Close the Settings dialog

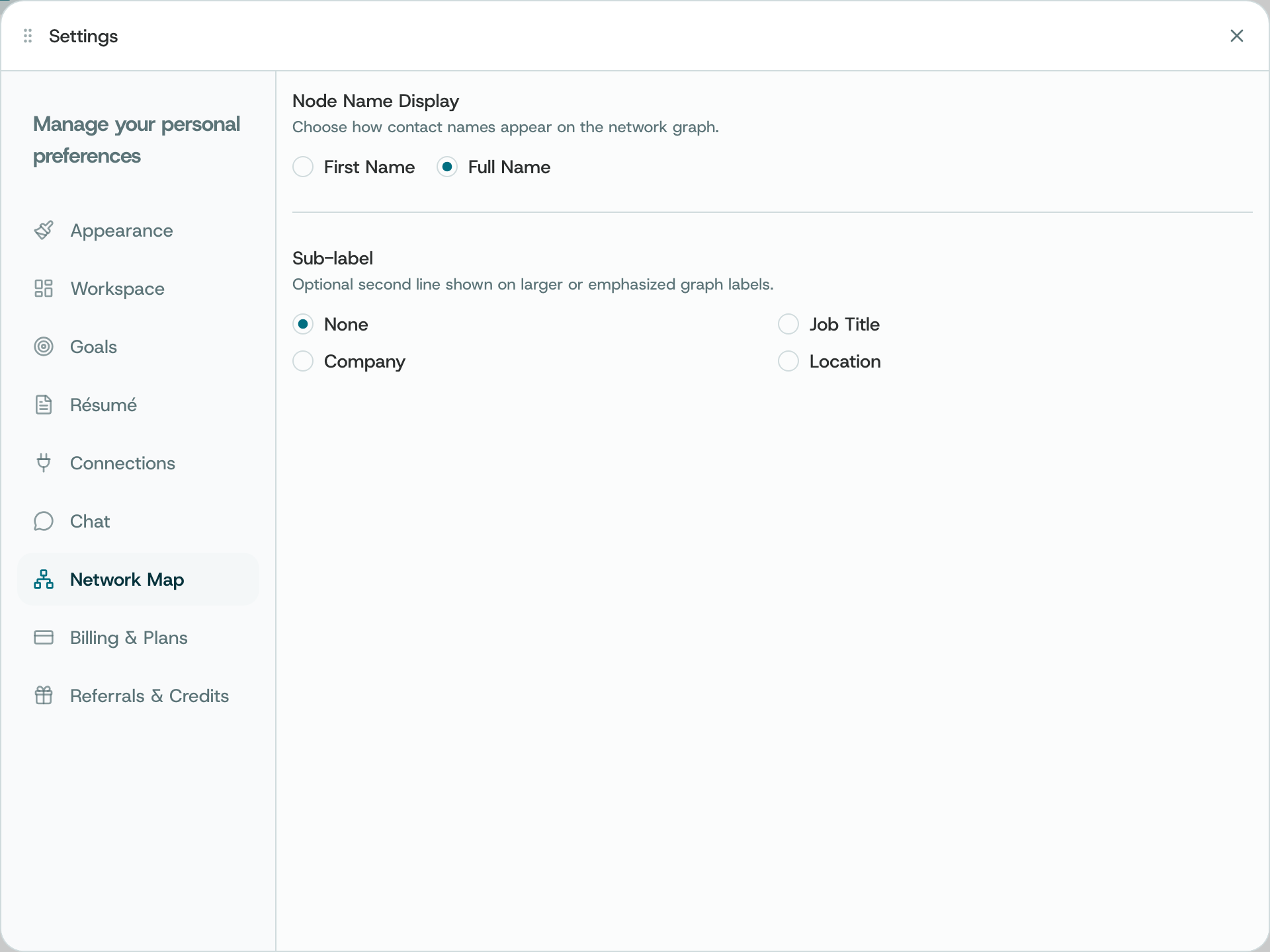(x=1237, y=36)
